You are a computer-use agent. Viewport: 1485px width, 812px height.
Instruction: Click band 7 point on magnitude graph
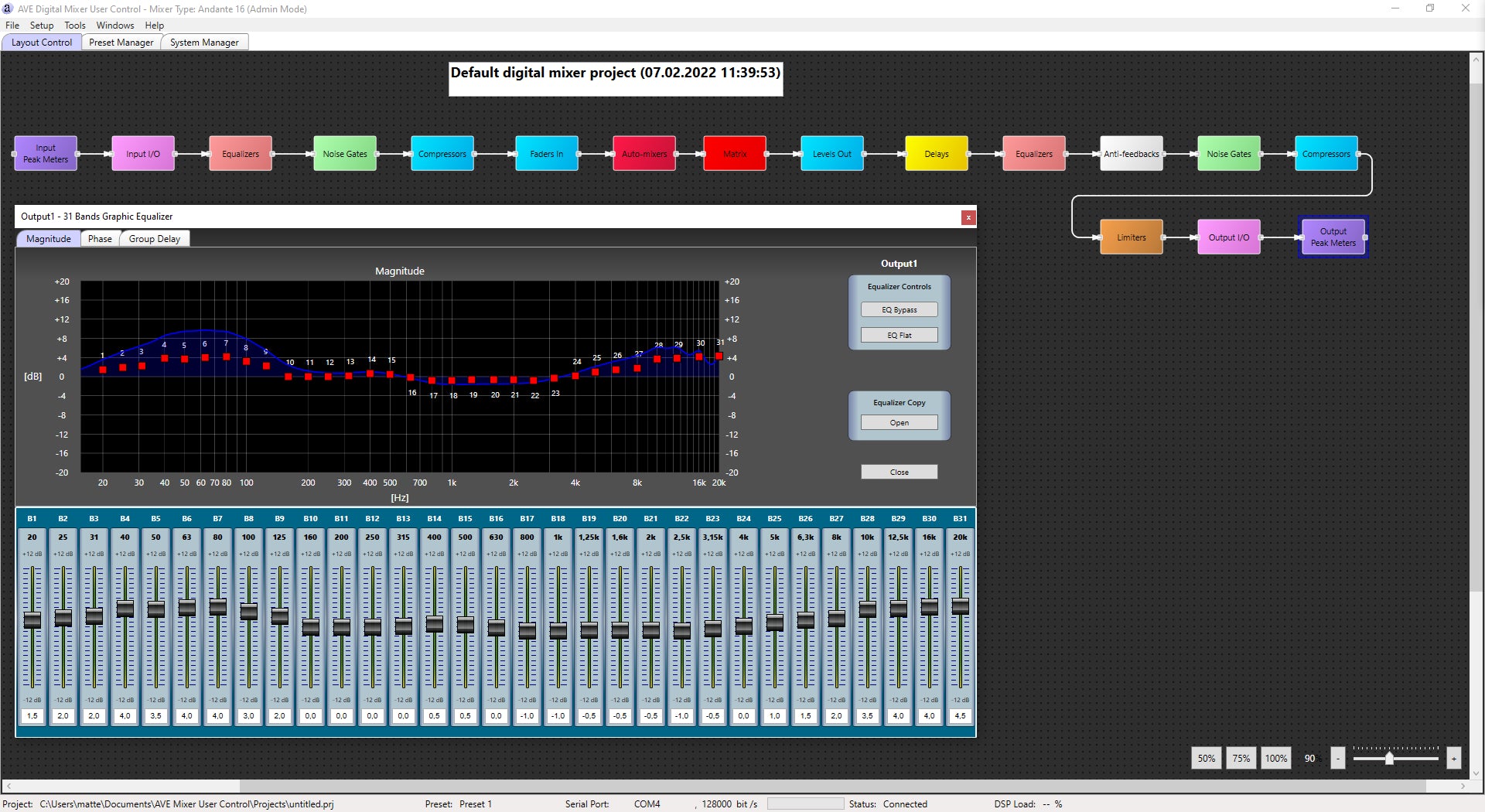[x=227, y=357]
